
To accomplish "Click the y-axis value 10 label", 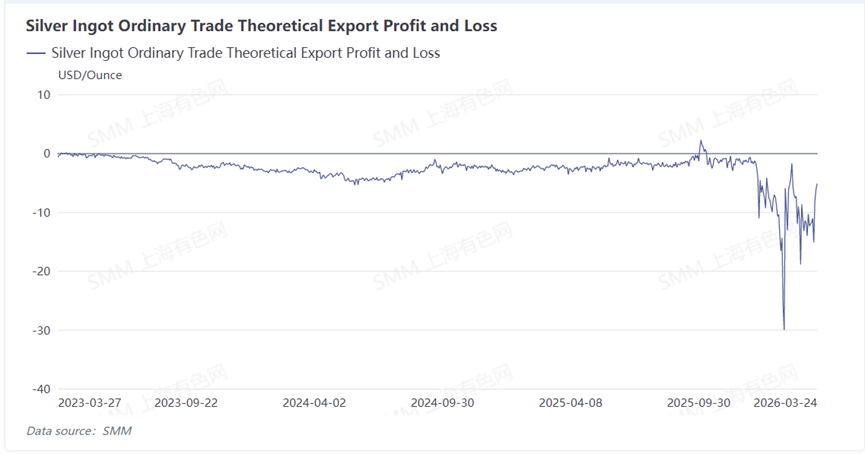I will [x=43, y=95].
